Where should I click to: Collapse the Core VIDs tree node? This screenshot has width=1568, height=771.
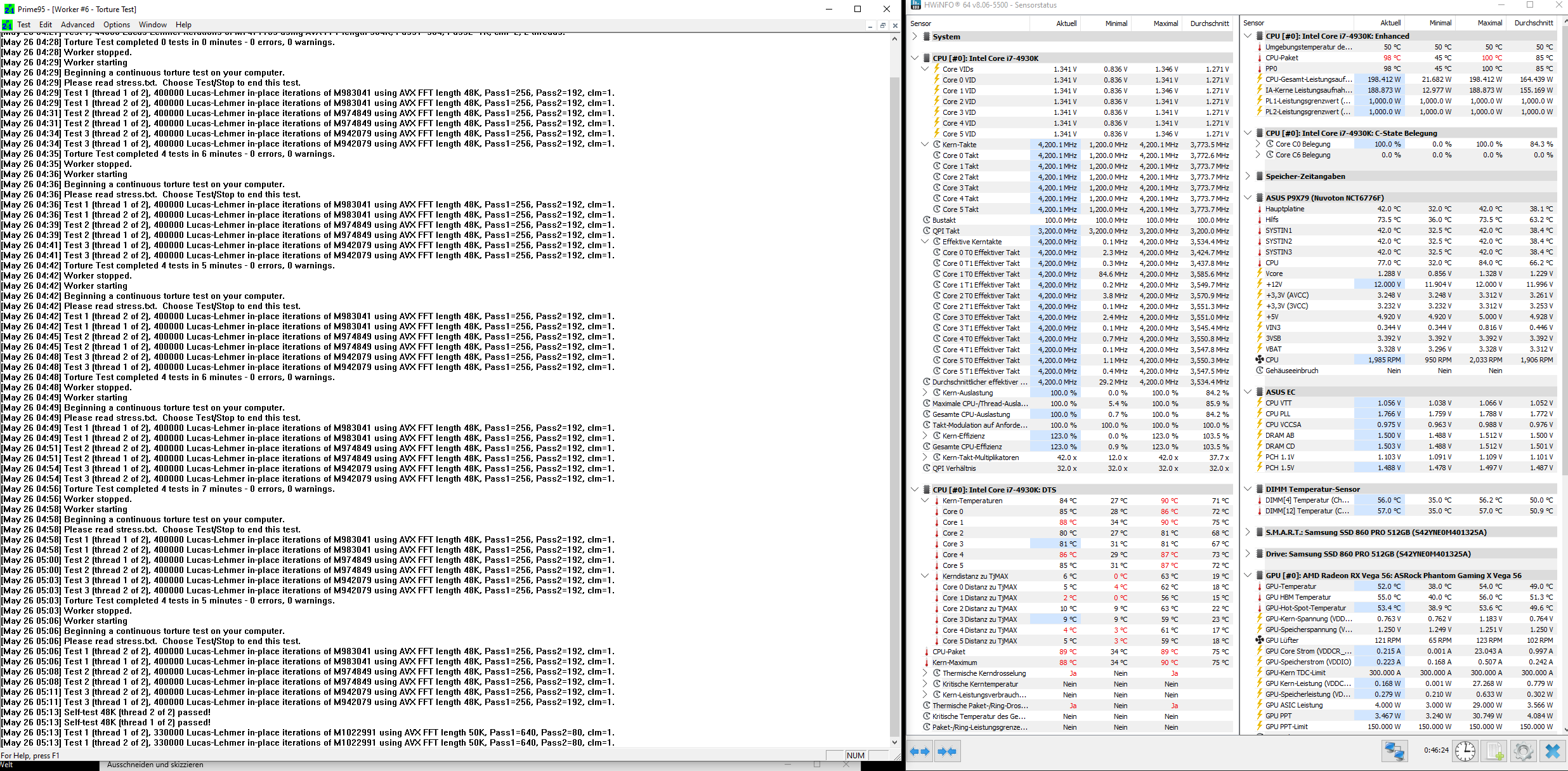[x=925, y=69]
